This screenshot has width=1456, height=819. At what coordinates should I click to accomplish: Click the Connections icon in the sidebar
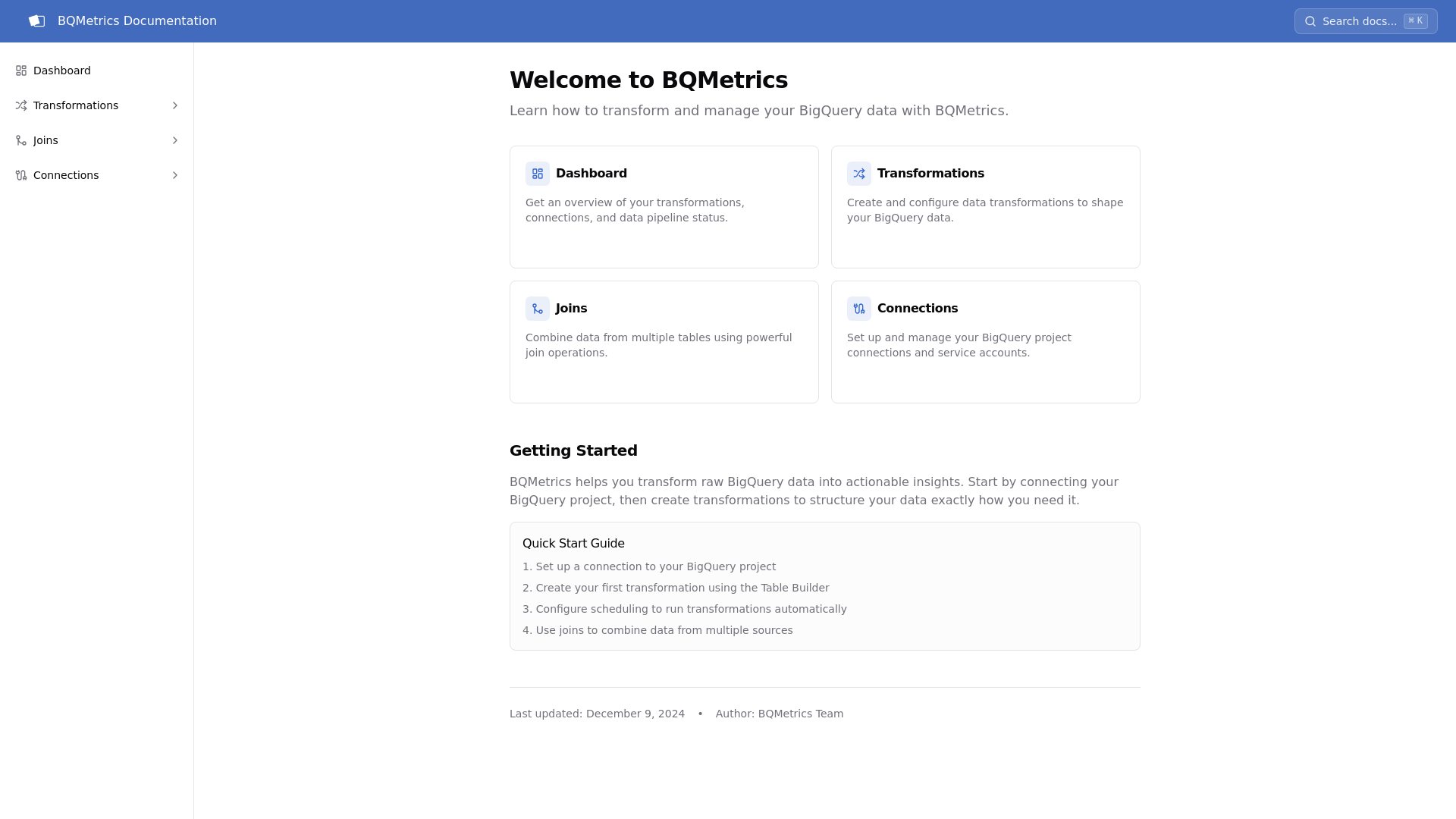[21, 175]
